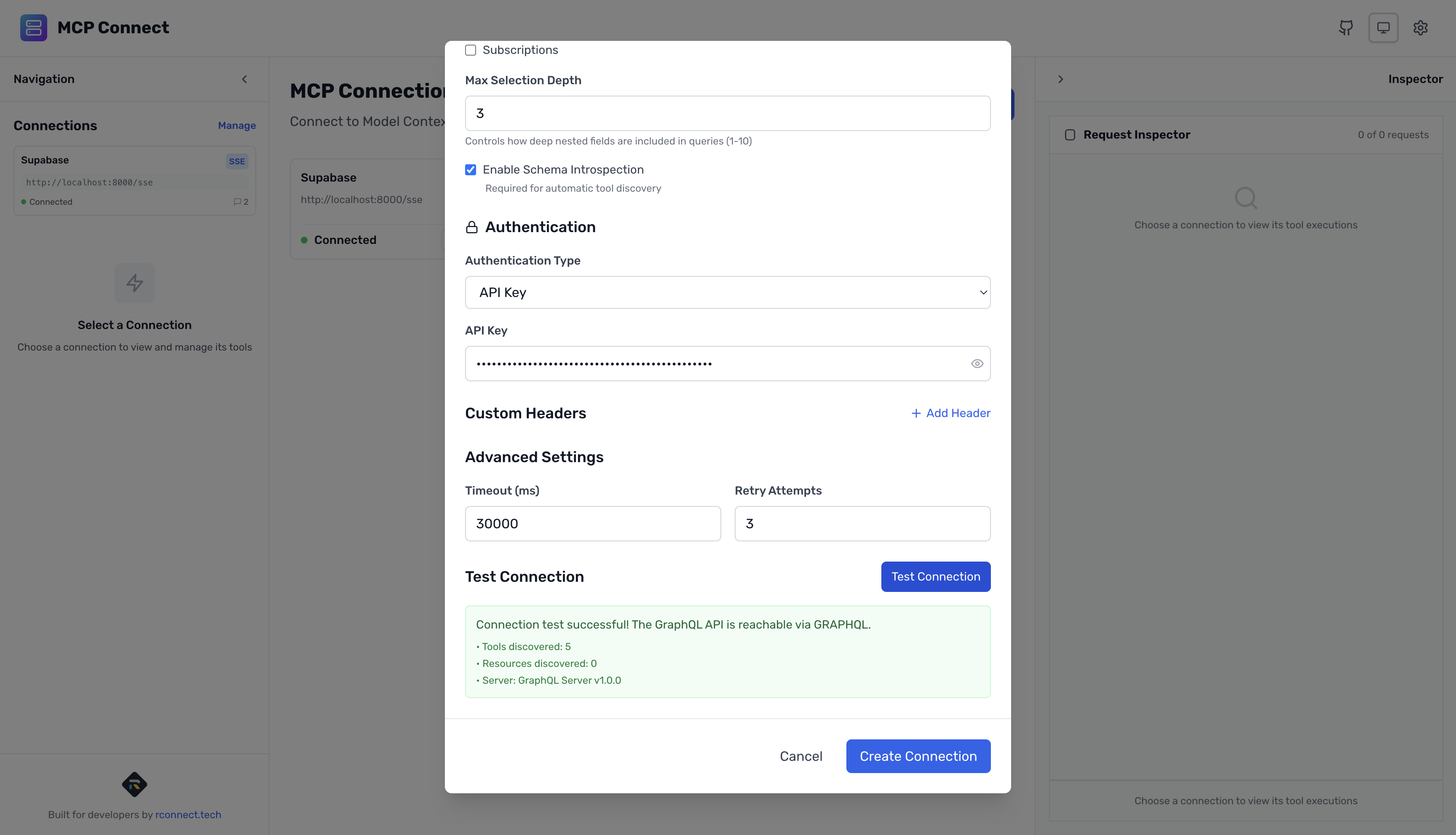Click the Test Connection button
Viewport: 1456px width, 835px height.
tap(935, 576)
